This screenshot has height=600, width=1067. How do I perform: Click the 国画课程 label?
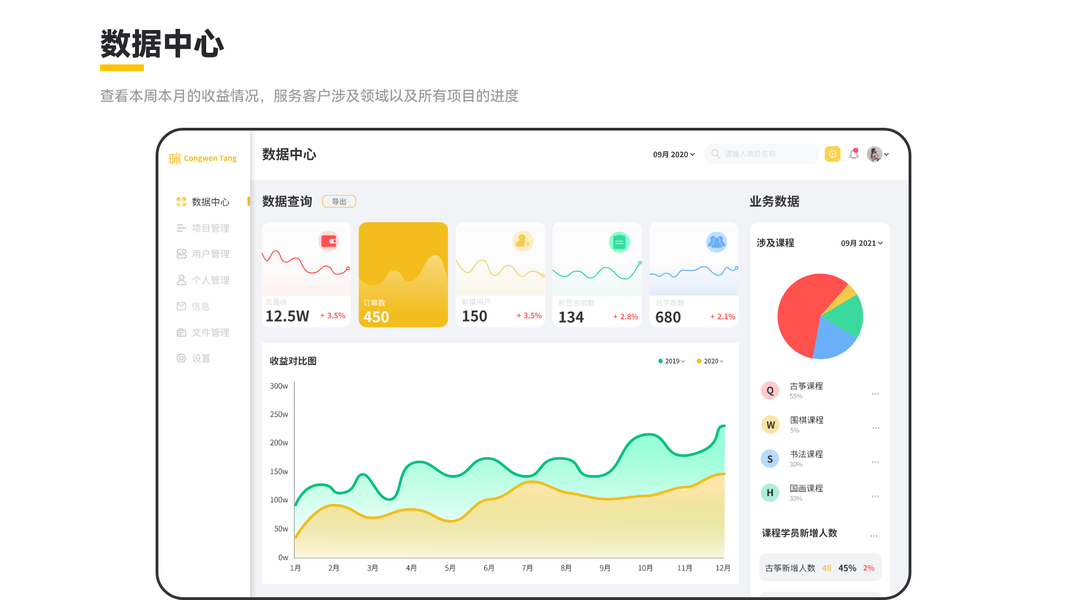click(806, 488)
